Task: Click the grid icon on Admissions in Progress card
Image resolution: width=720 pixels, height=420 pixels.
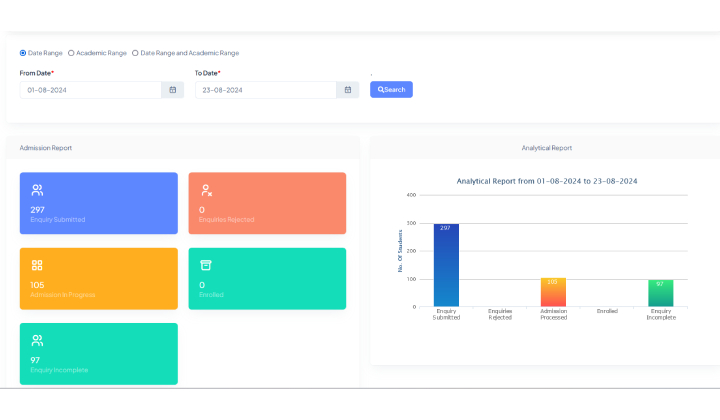Action: click(x=37, y=265)
